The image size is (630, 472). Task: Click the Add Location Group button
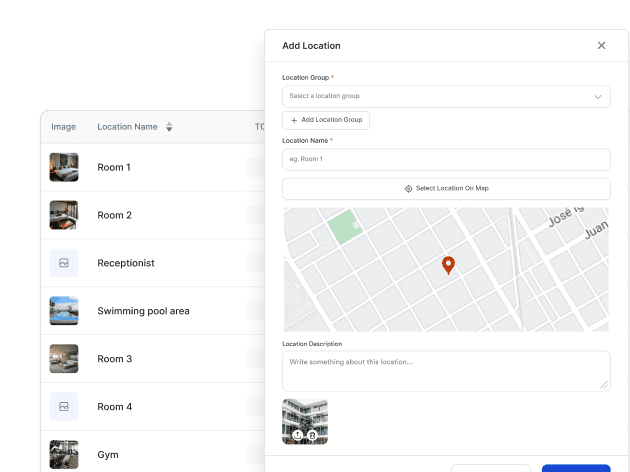(x=326, y=120)
